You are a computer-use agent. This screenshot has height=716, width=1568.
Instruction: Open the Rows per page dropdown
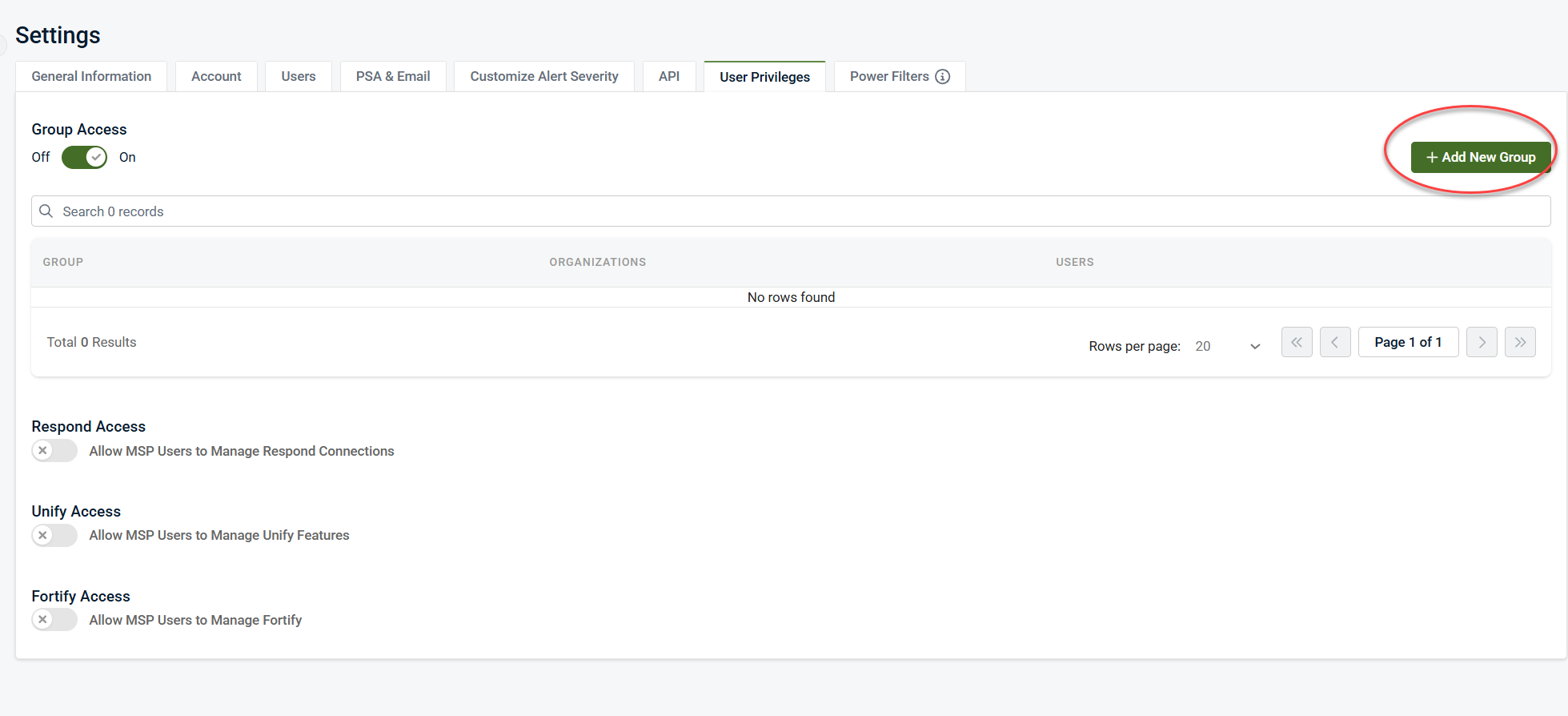[x=1227, y=346]
